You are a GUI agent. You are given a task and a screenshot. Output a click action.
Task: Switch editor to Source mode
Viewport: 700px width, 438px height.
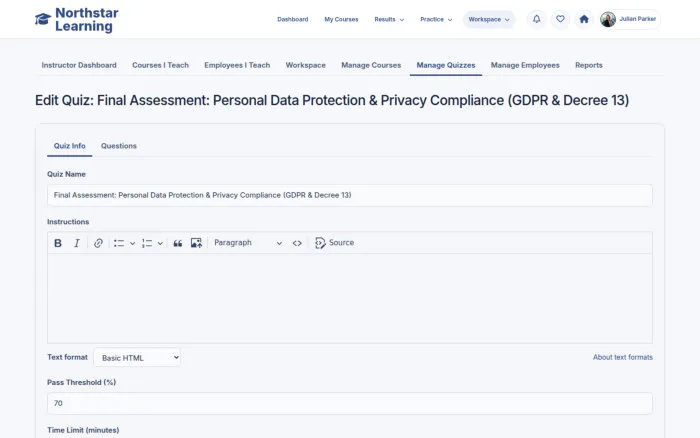334,243
